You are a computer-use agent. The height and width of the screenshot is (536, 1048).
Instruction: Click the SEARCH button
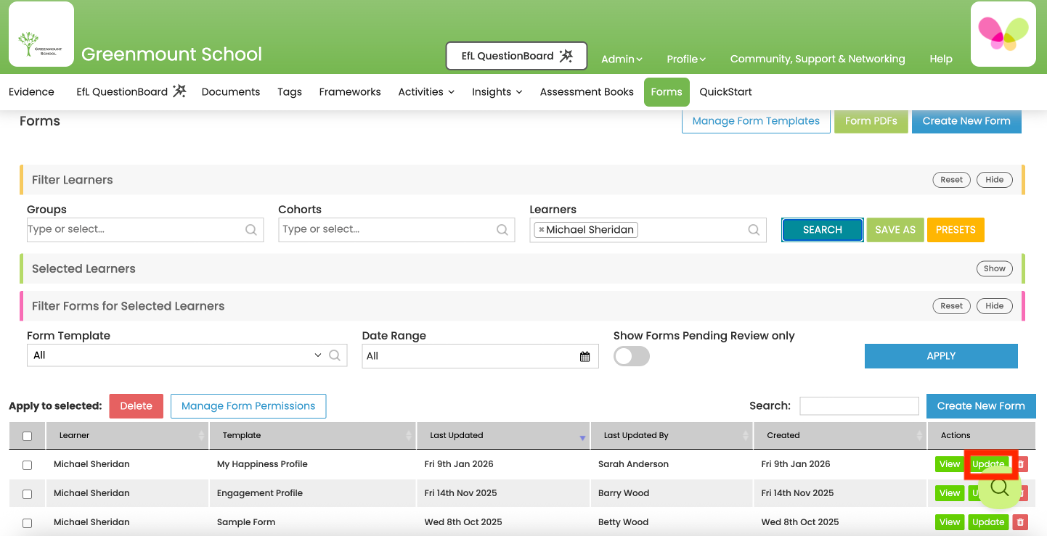[x=822, y=229]
